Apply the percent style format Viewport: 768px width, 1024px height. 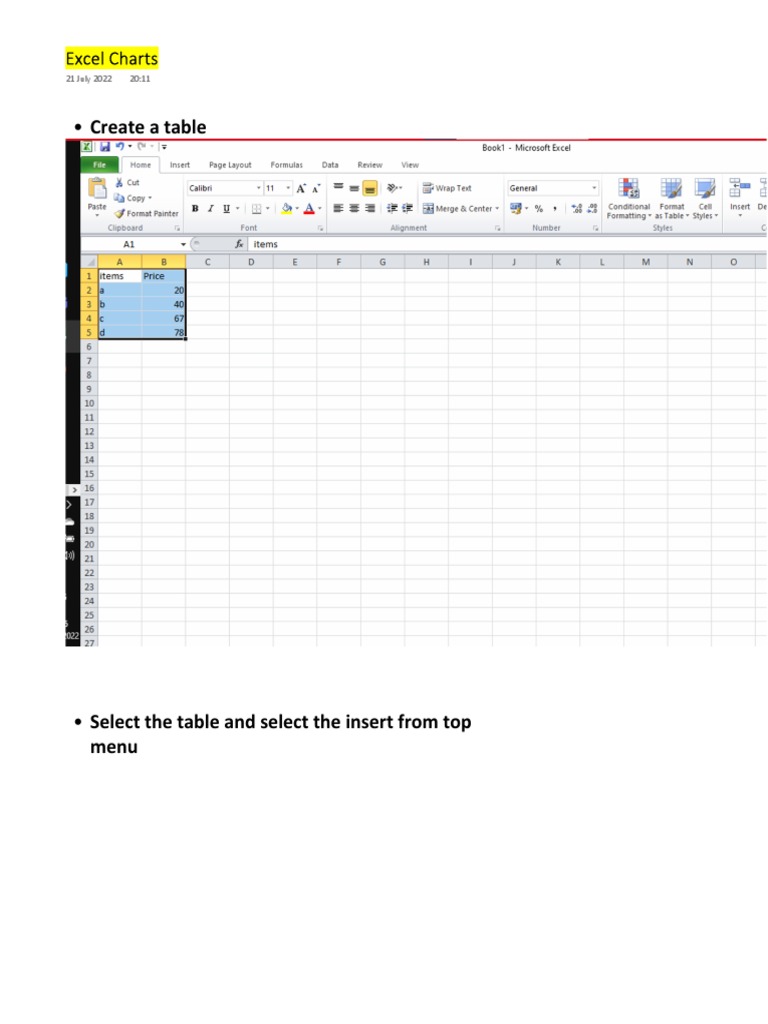click(539, 209)
